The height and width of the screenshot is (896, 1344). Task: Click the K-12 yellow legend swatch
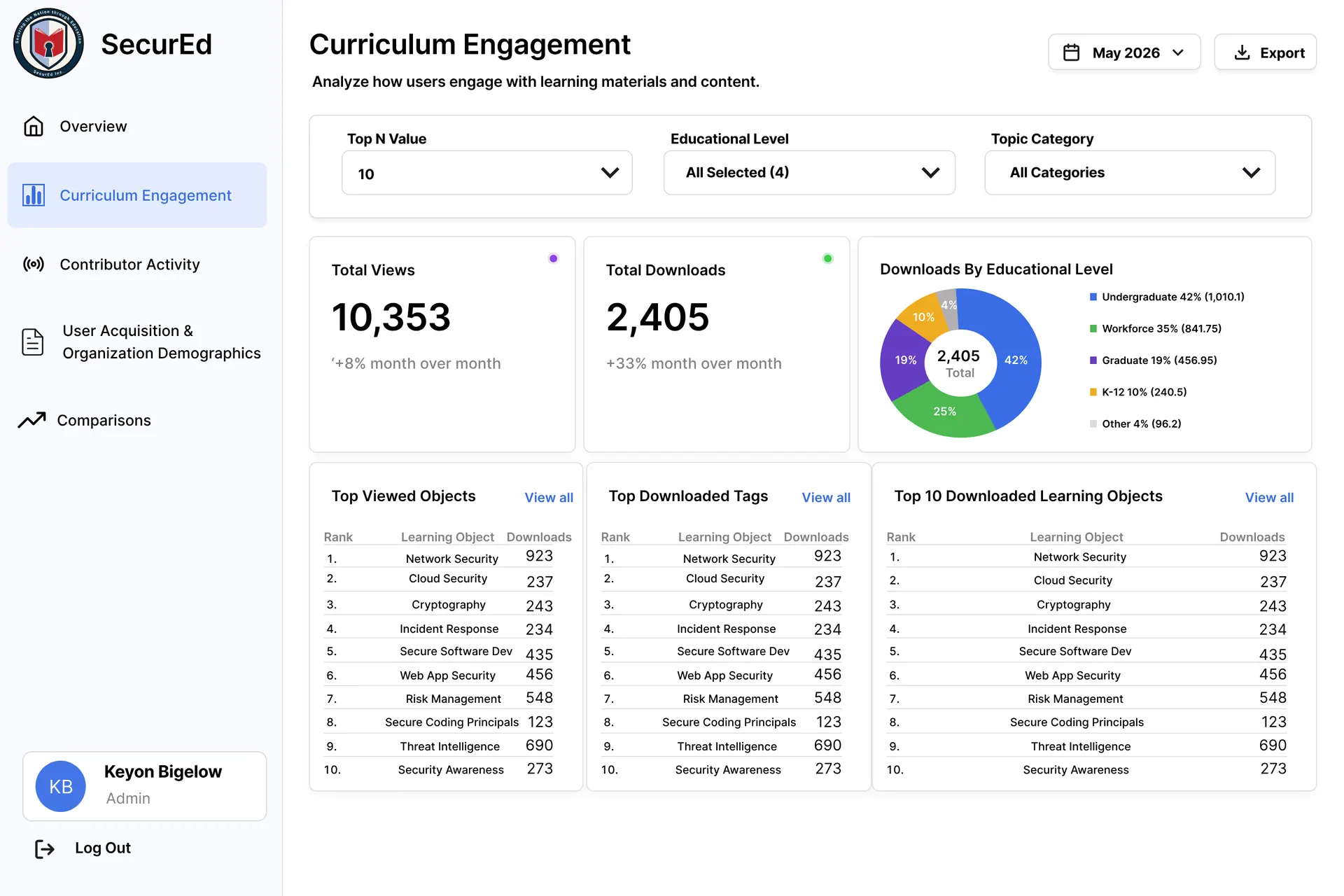(x=1093, y=392)
